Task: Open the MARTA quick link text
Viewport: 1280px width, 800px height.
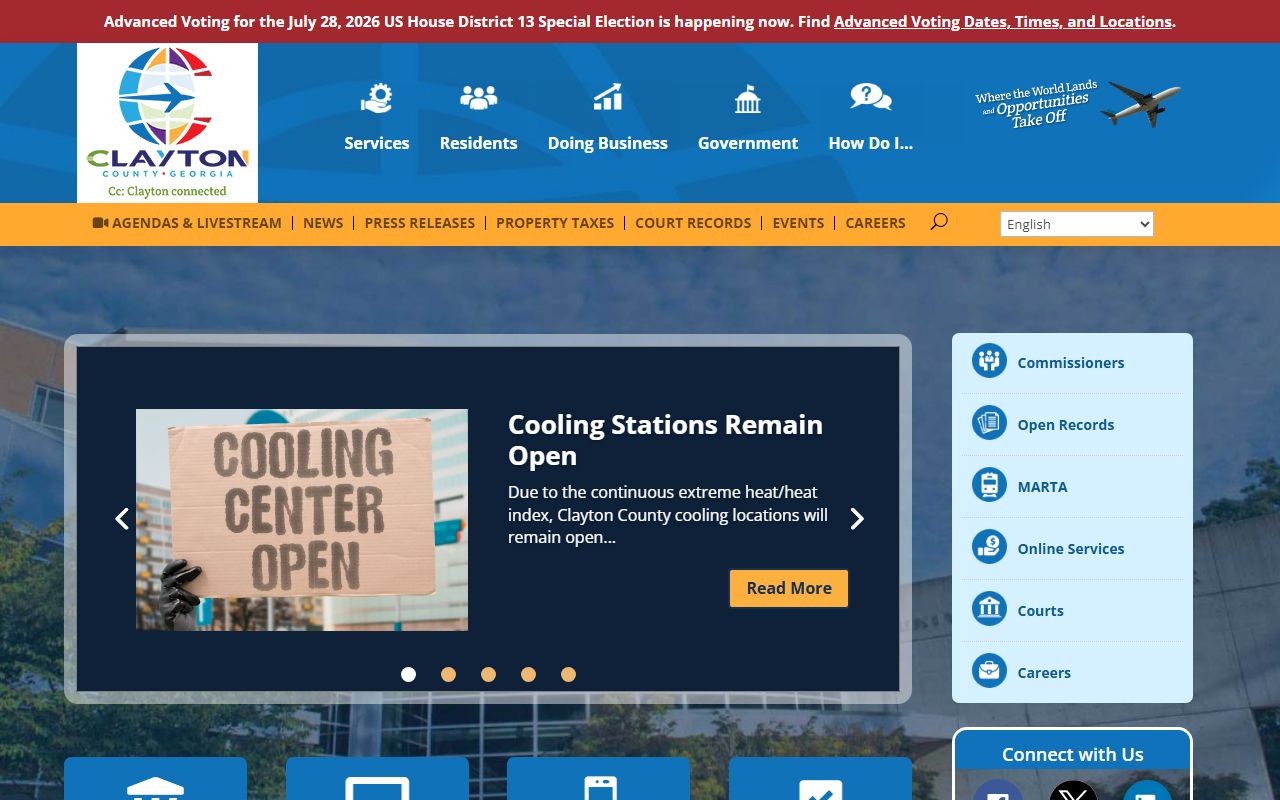Action: tap(1042, 487)
